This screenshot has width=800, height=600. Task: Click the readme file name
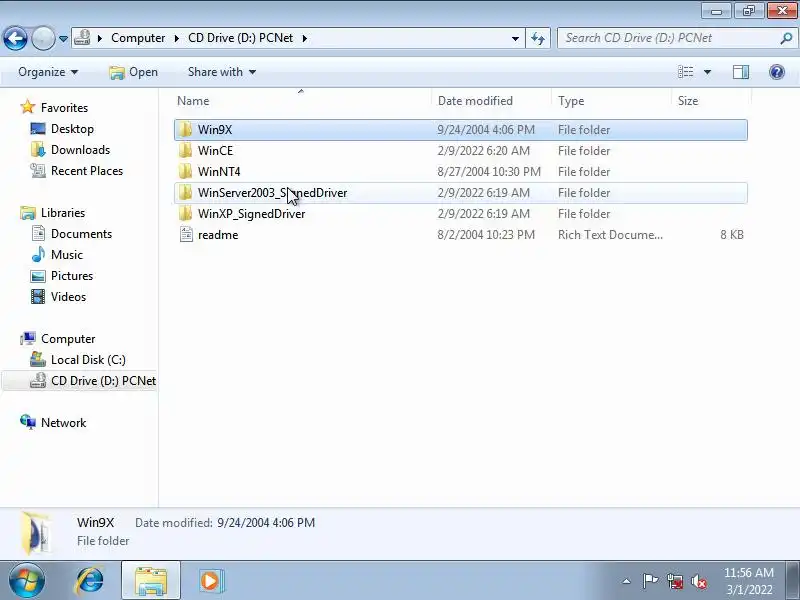pyautogui.click(x=218, y=235)
